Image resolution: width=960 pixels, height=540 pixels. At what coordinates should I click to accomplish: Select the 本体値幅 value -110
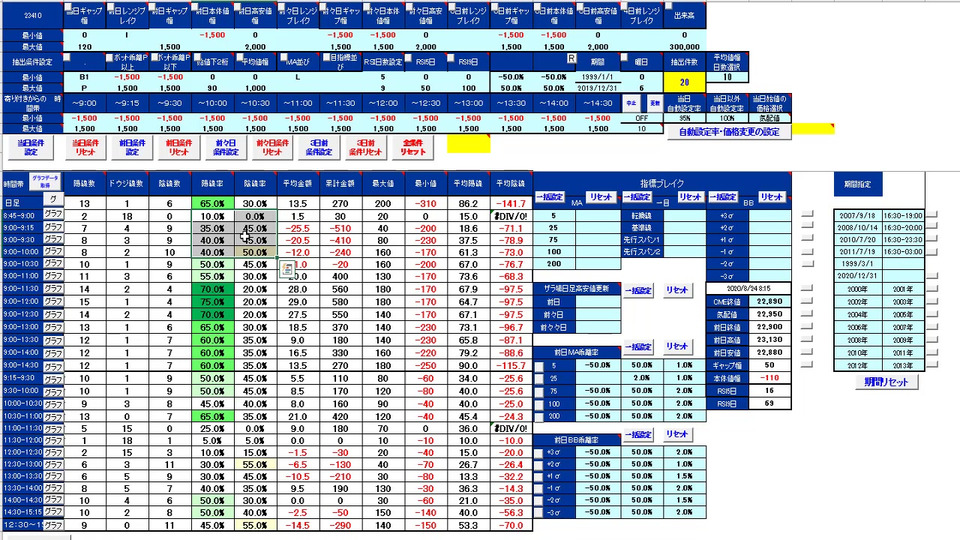coord(769,378)
